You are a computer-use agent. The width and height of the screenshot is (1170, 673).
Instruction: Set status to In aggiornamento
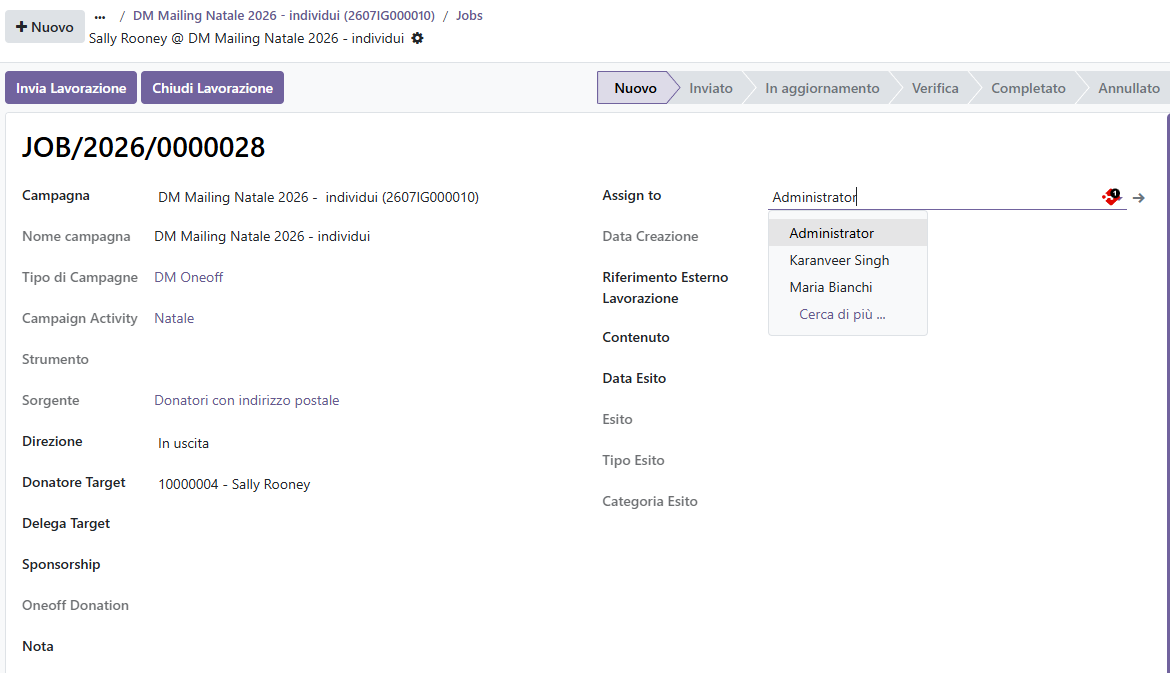pyautogui.click(x=822, y=88)
